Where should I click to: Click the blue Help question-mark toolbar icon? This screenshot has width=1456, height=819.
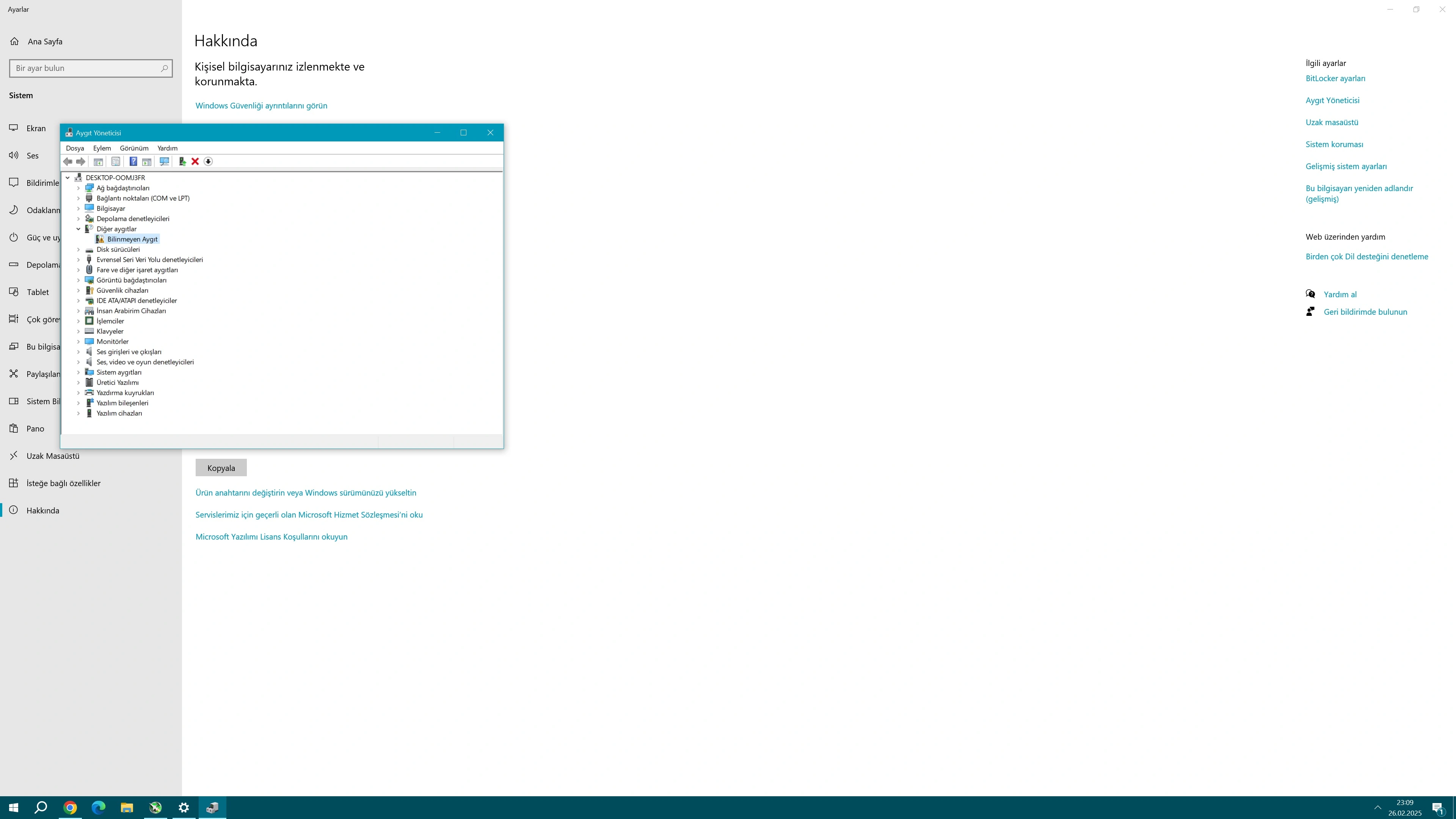point(133,162)
